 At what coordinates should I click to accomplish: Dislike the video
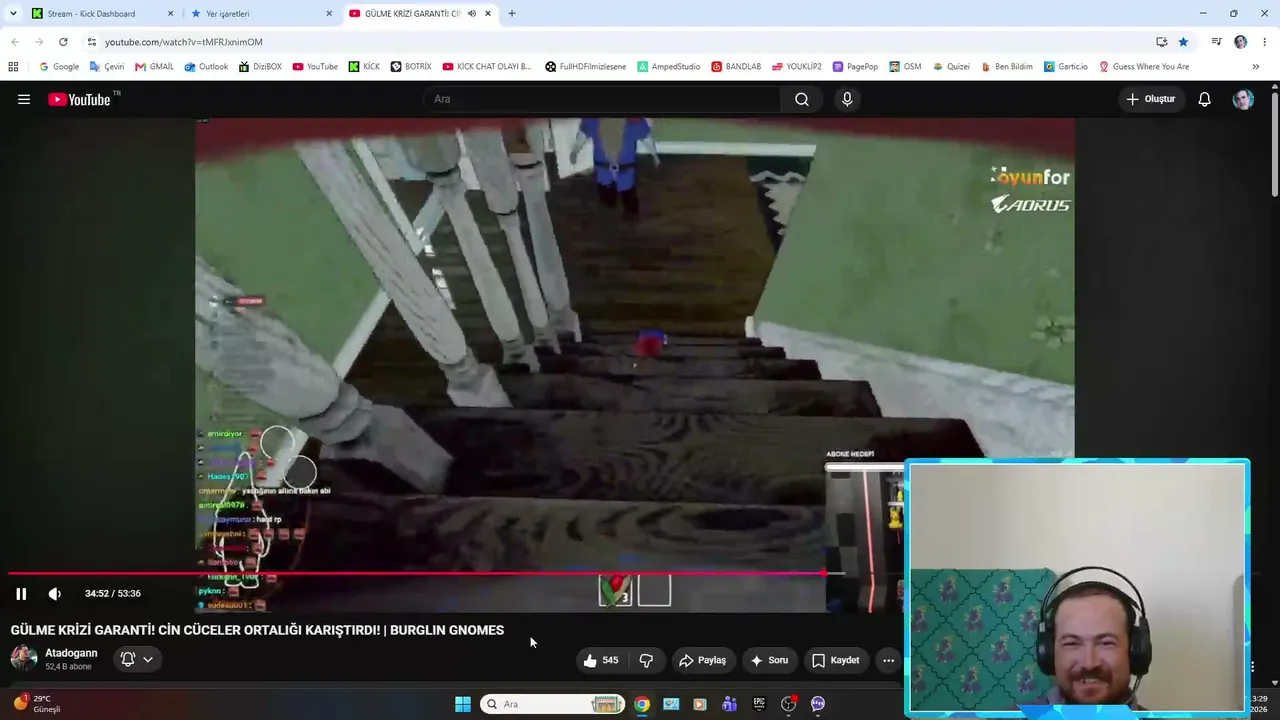point(646,660)
